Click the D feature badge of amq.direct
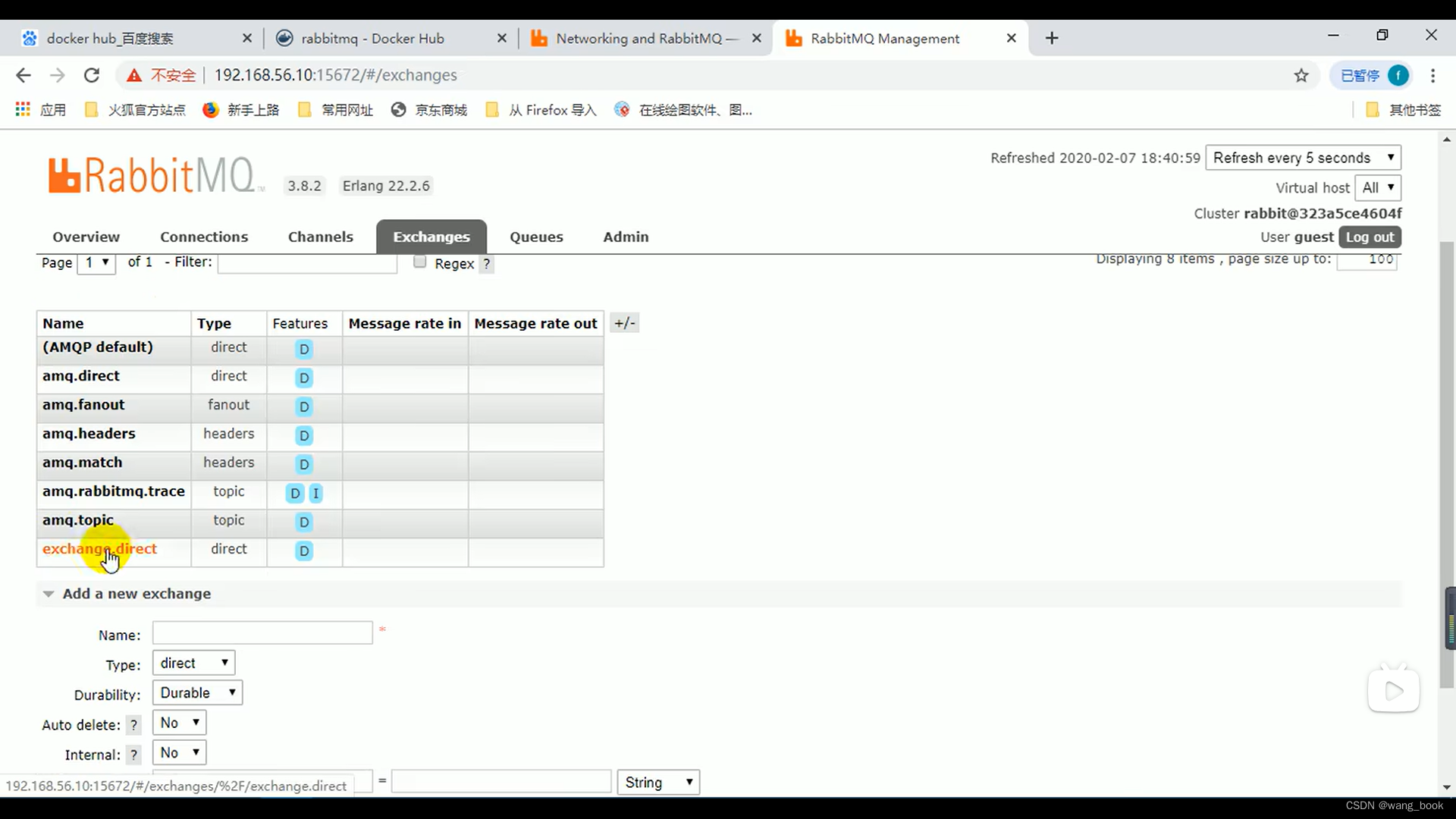 click(304, 378)
